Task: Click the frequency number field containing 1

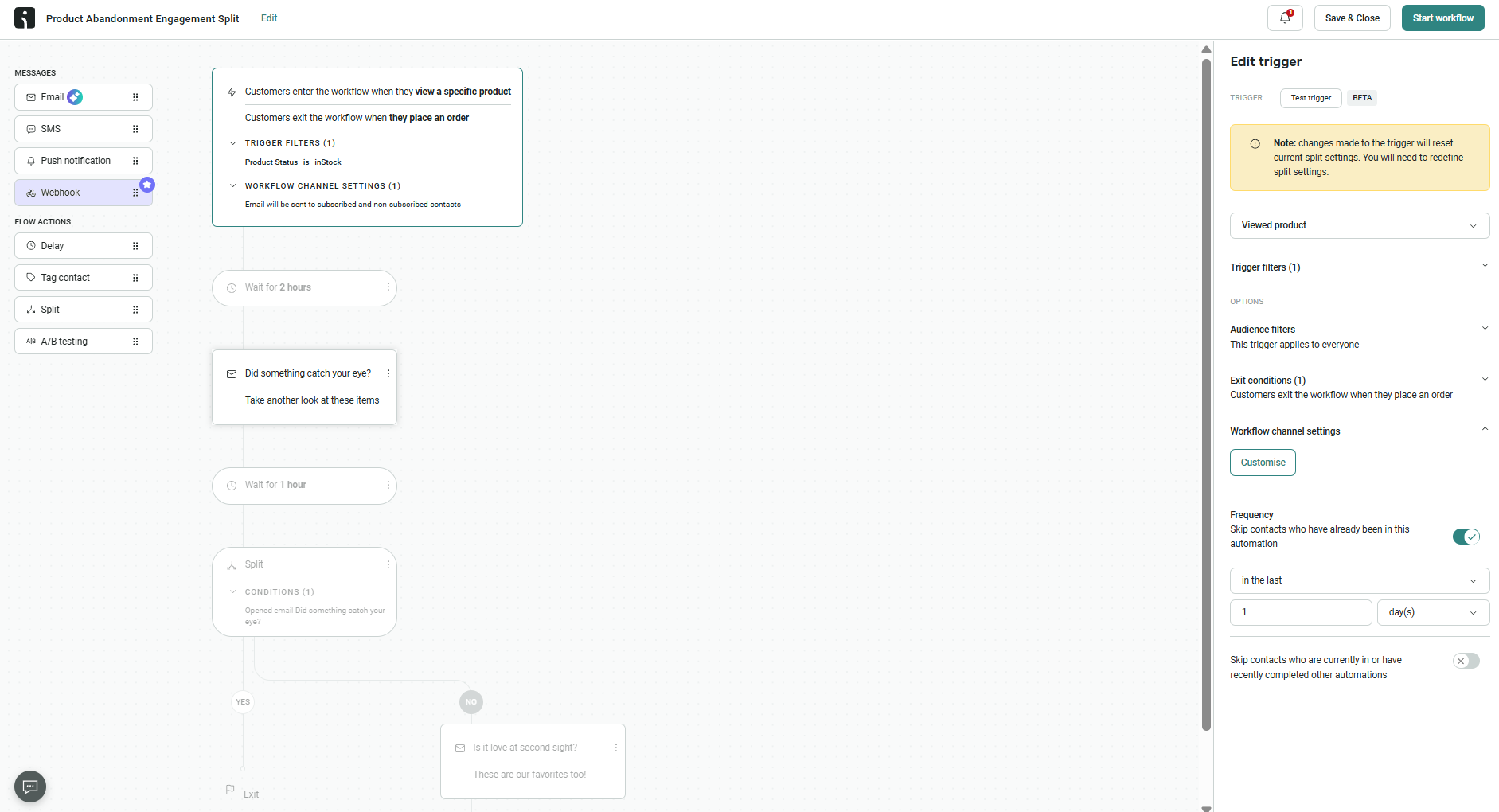Action: point(1301,612)
